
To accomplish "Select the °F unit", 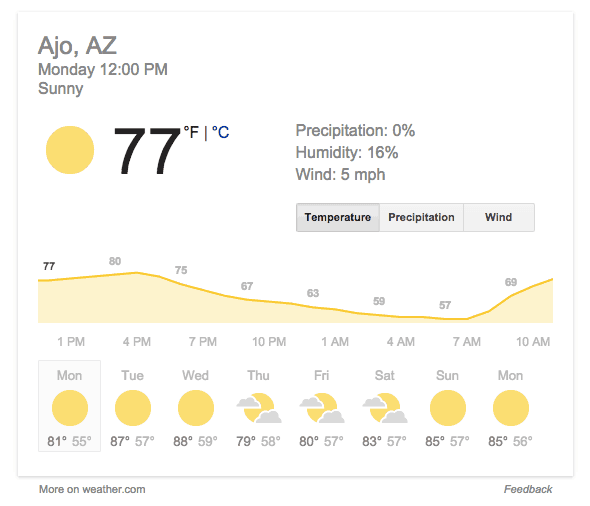I will 191,132.
